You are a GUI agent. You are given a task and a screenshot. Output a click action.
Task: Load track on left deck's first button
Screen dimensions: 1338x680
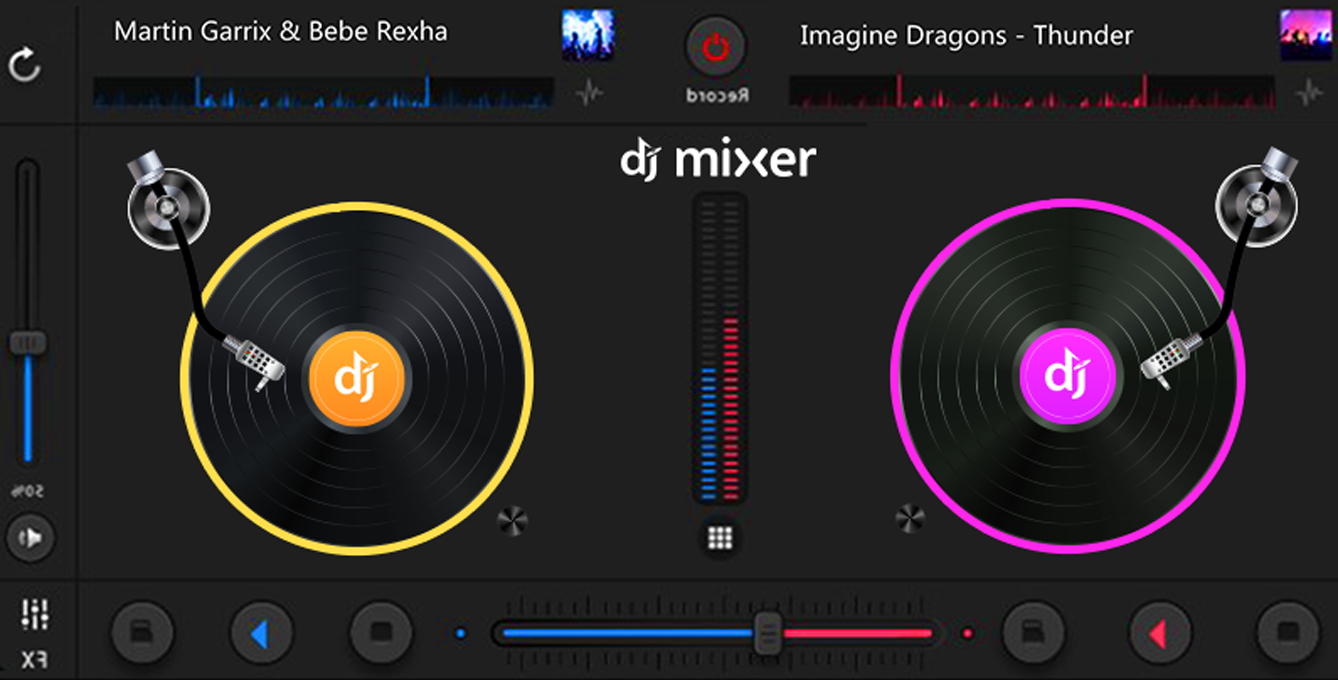[x=141, y=633]
